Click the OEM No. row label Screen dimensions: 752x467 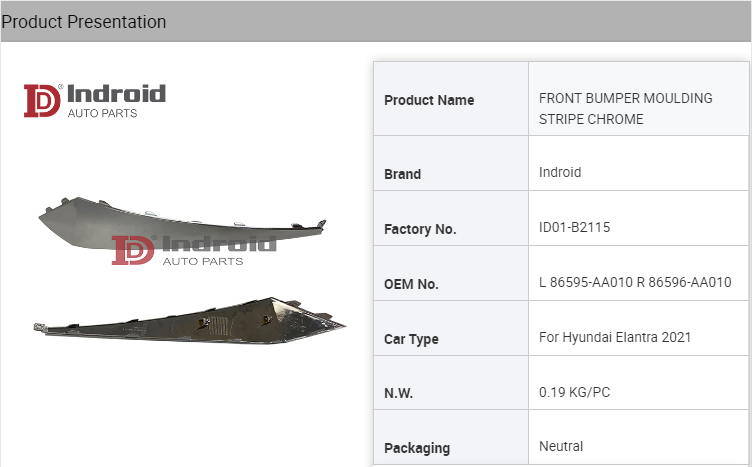click(411, 284)
